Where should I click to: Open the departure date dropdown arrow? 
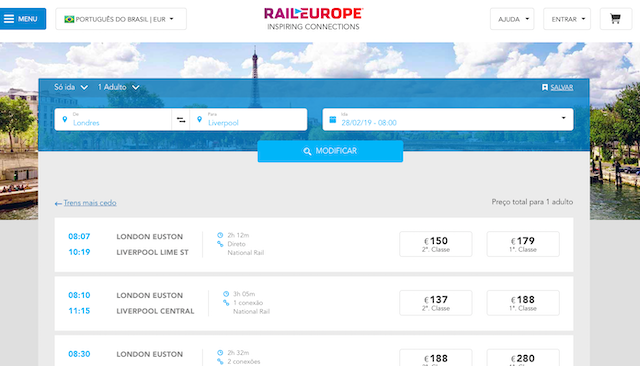point(563,118)
